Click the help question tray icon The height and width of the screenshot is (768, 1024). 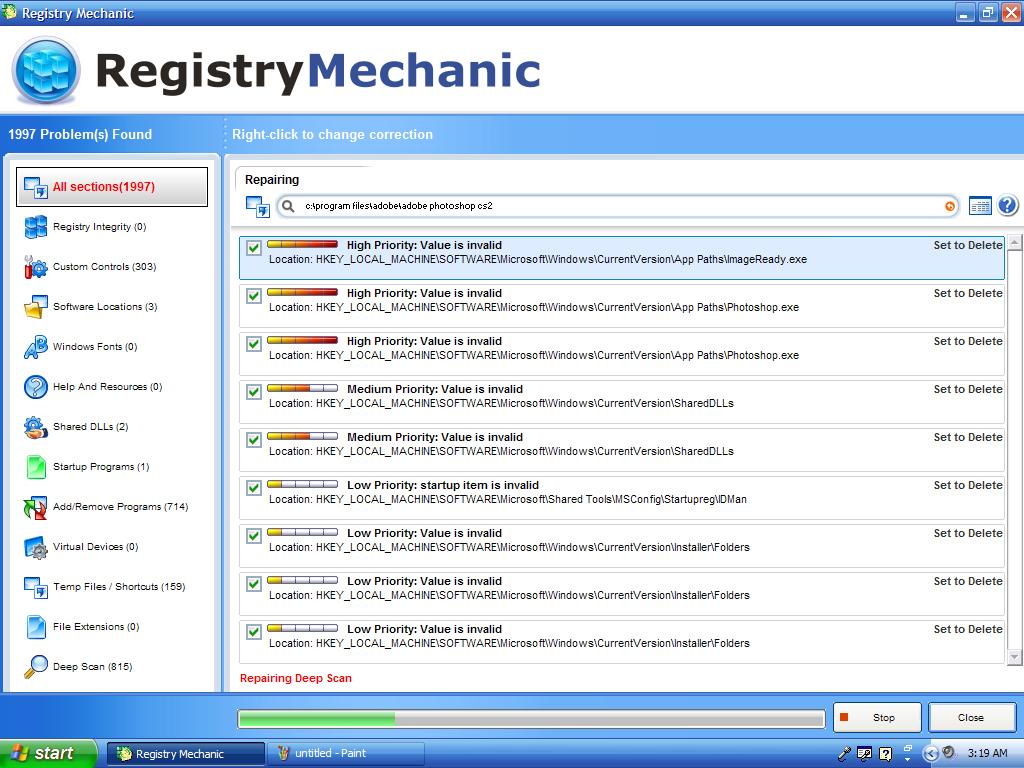tap(886, 754)
